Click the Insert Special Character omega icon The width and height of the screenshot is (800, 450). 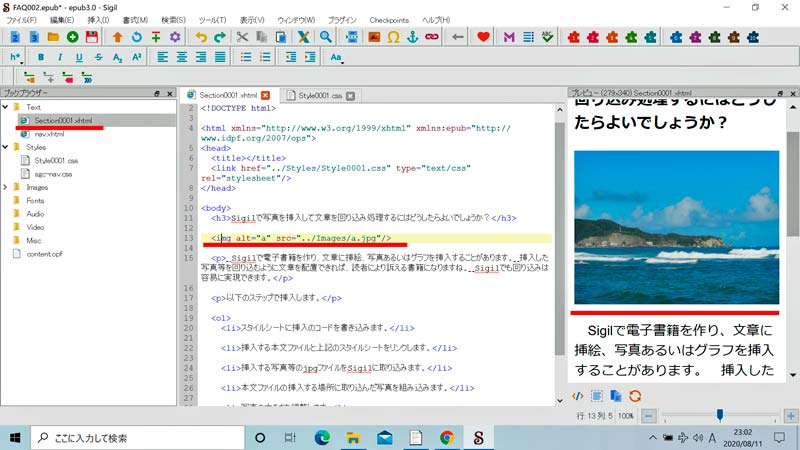coord(393,37)
